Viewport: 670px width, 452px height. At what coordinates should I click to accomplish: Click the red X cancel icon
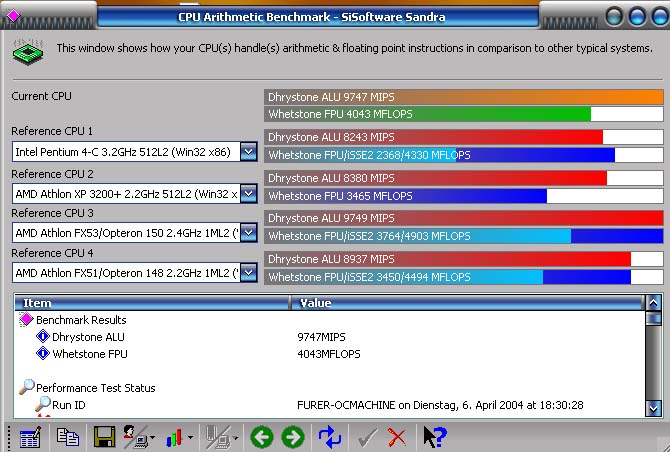[397, 437]
